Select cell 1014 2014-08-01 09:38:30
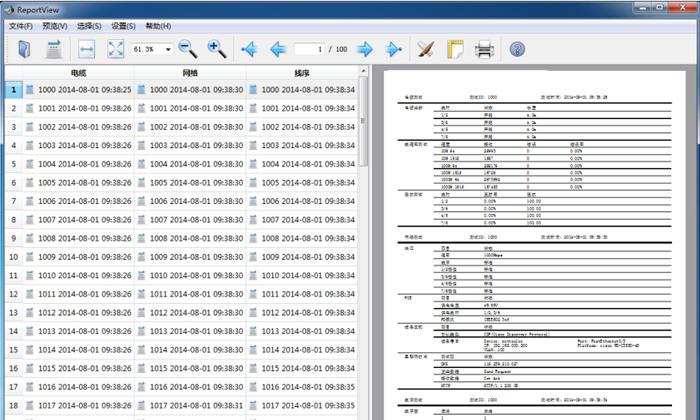 pyautogui.click(x=190, y=350)
